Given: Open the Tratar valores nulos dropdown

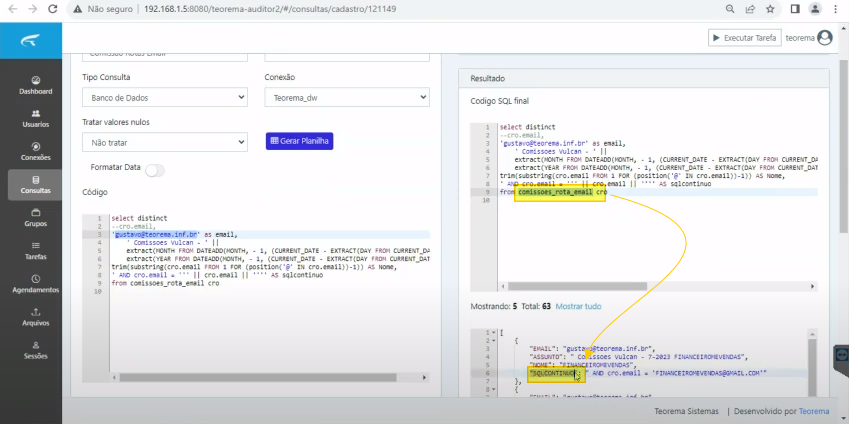Looking at the screenshot, I should pos(165,142).
